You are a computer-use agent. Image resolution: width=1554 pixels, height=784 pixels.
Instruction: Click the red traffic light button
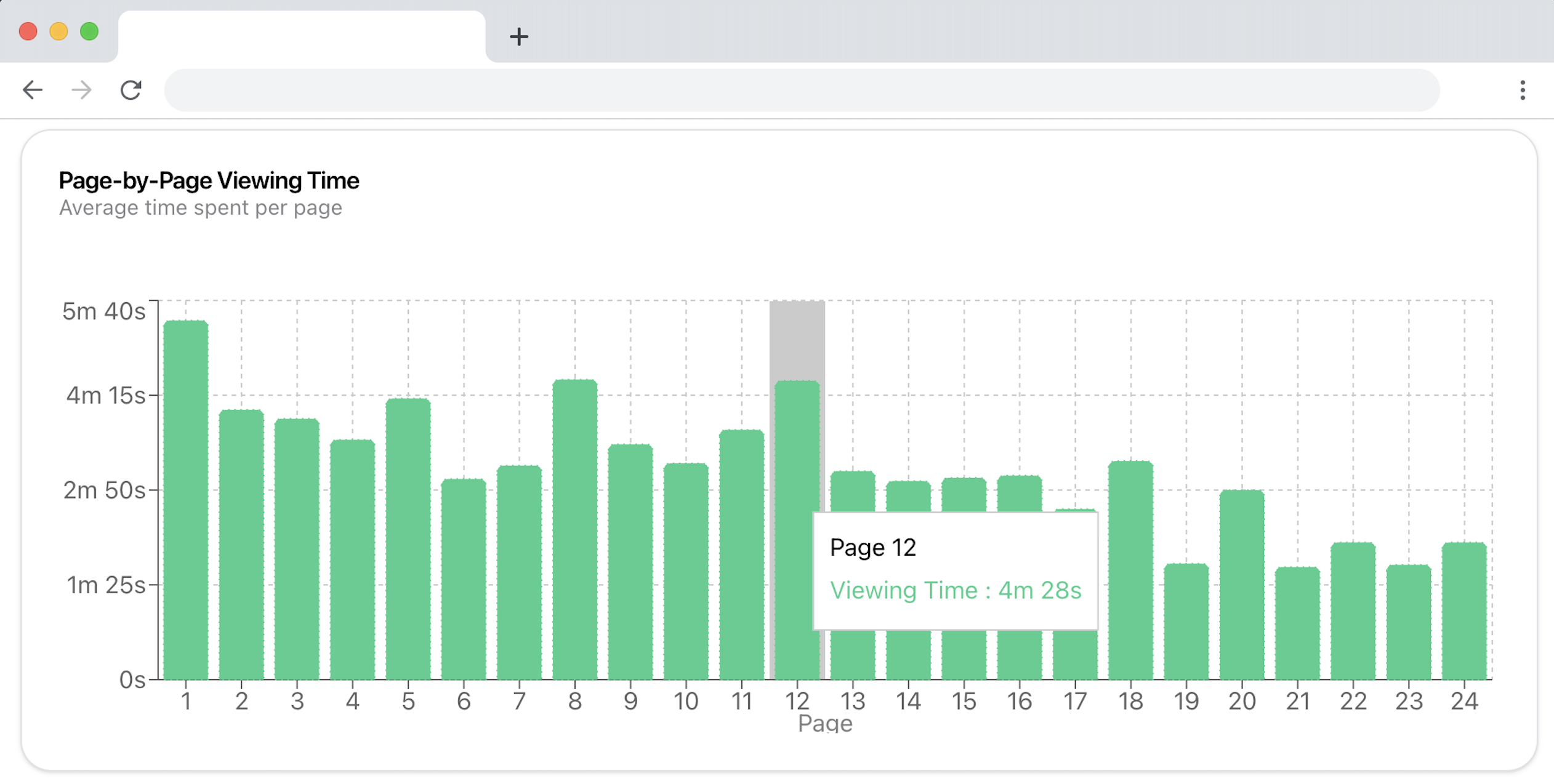pyautogui.click(x=28, y=31)
